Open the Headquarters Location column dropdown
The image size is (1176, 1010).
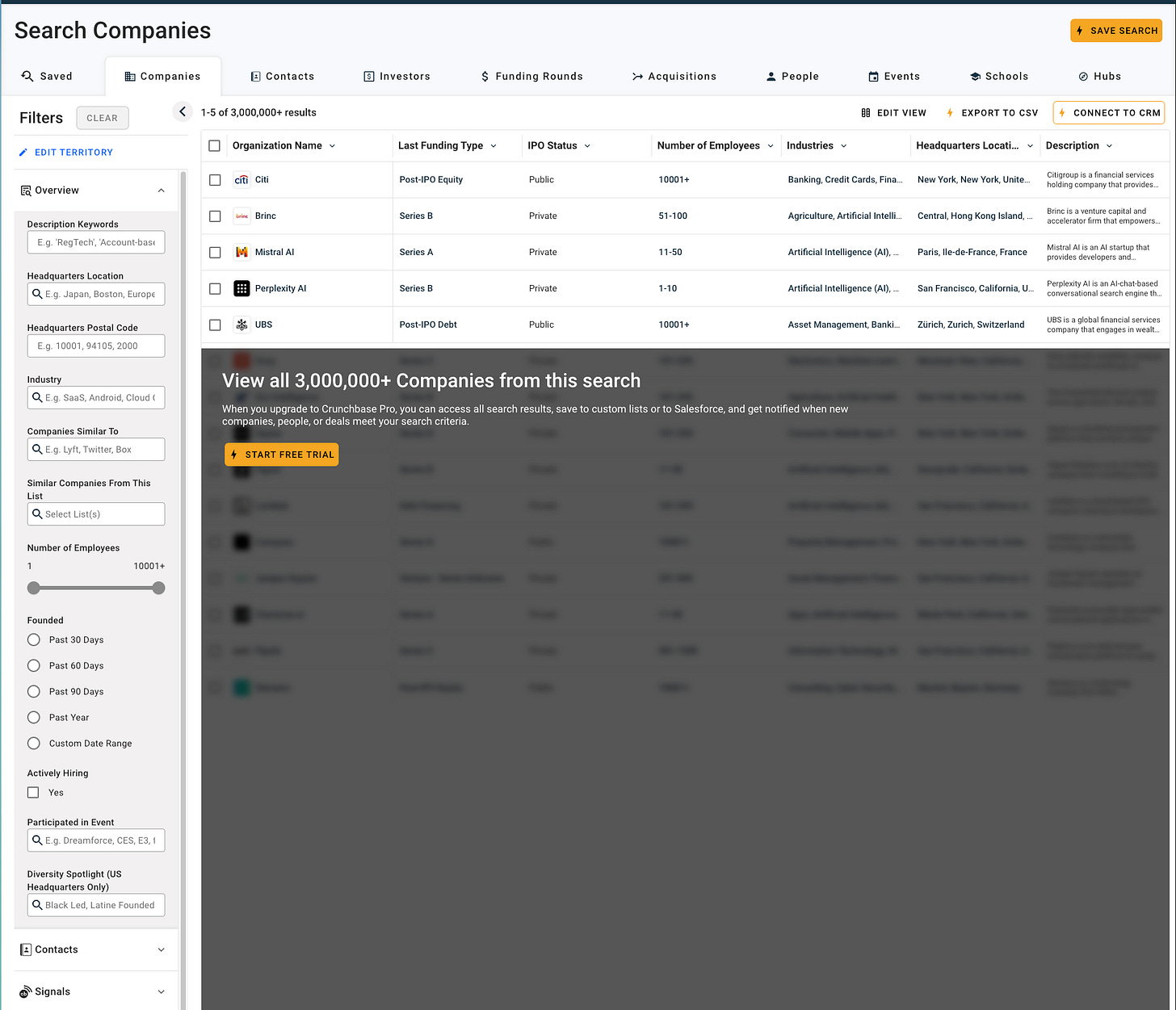pos(1030,146)
